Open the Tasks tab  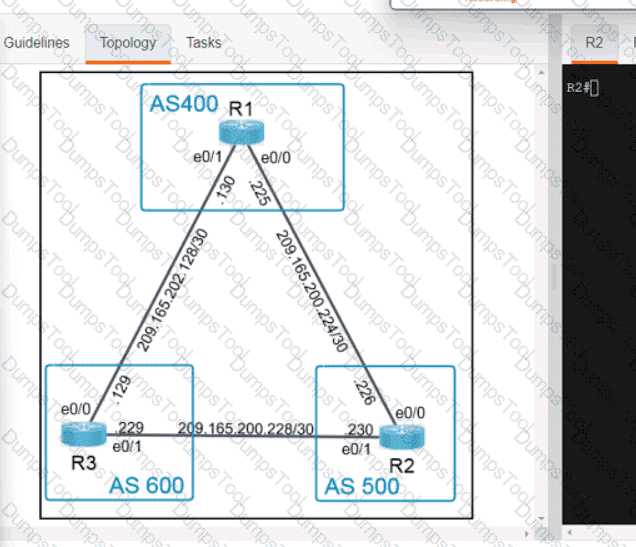pos(204,43)
